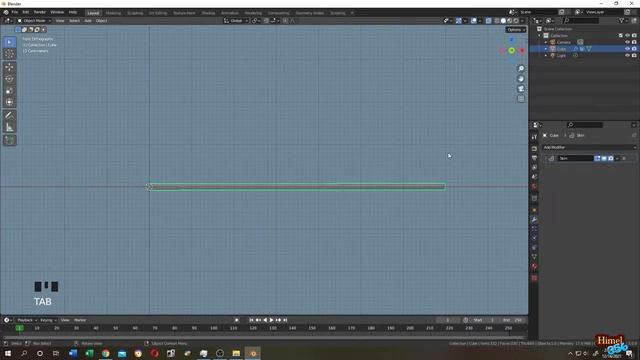Click the current frame number field

(448, 320)
